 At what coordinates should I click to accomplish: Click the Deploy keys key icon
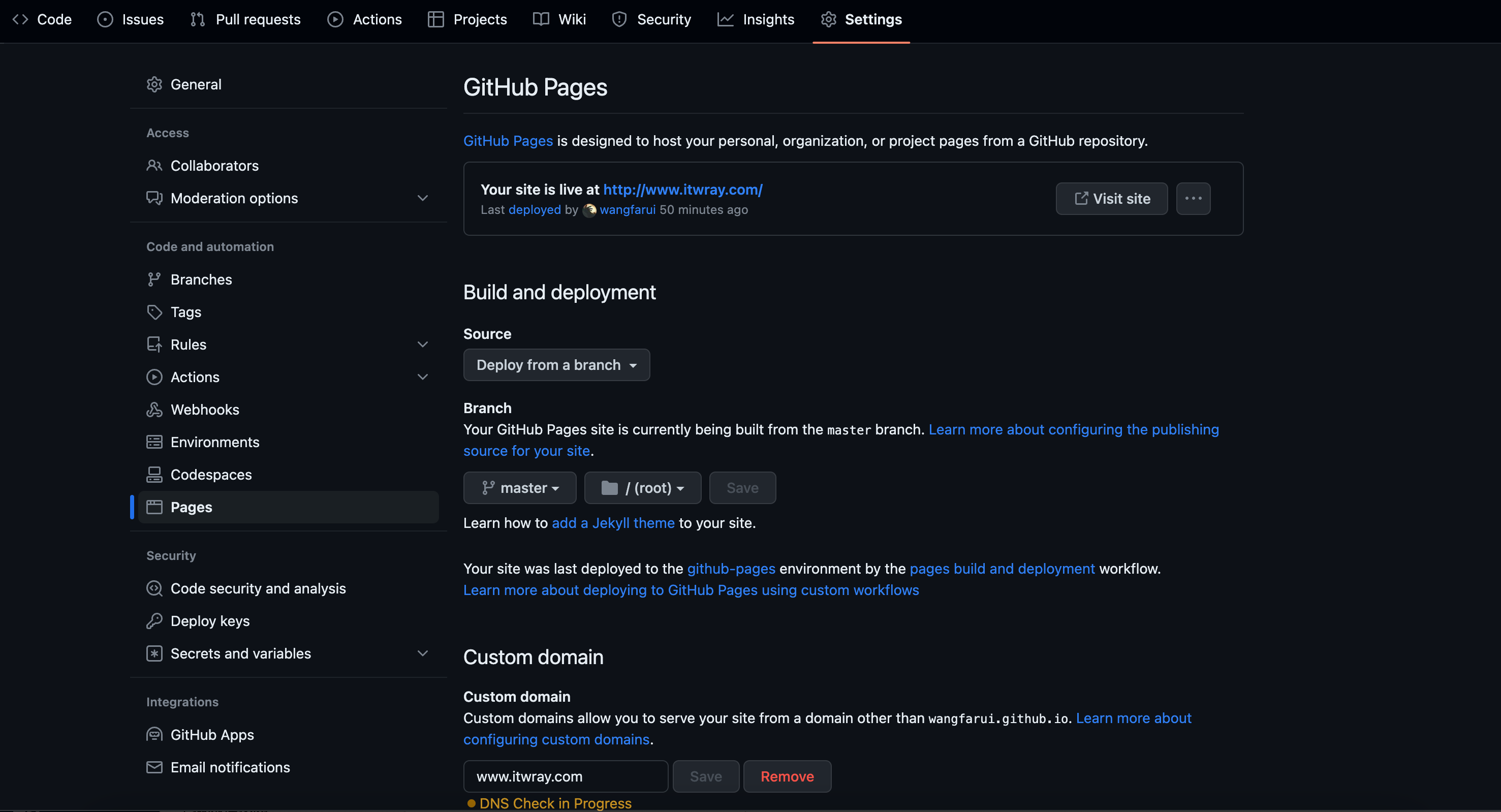[154, 621]
